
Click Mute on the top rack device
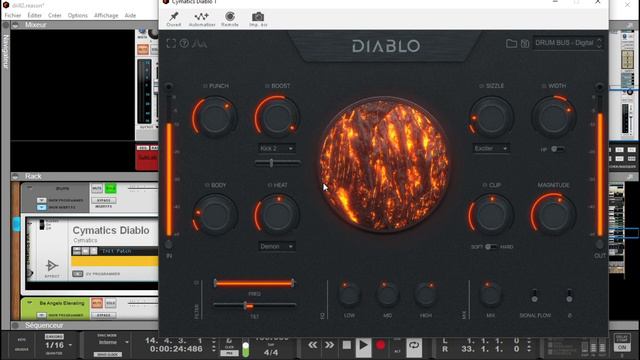(x=97, y=188)
